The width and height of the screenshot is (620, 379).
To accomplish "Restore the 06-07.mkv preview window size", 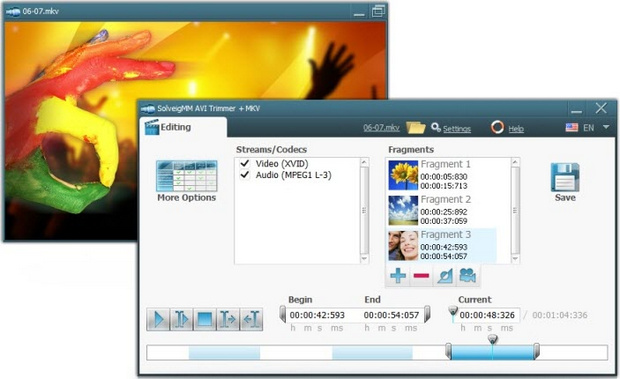I will 378,11.
